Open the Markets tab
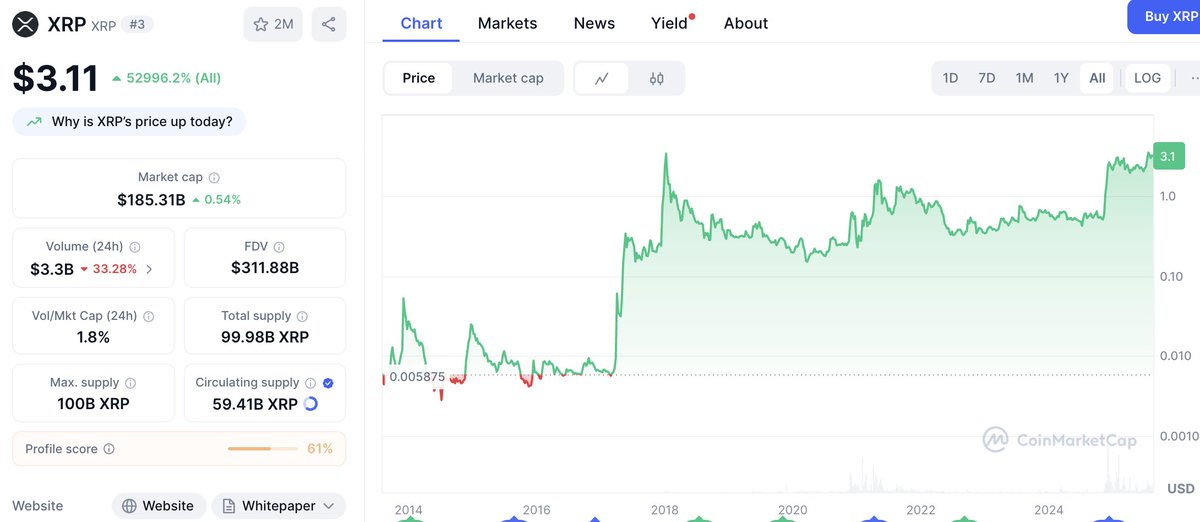 507,23
